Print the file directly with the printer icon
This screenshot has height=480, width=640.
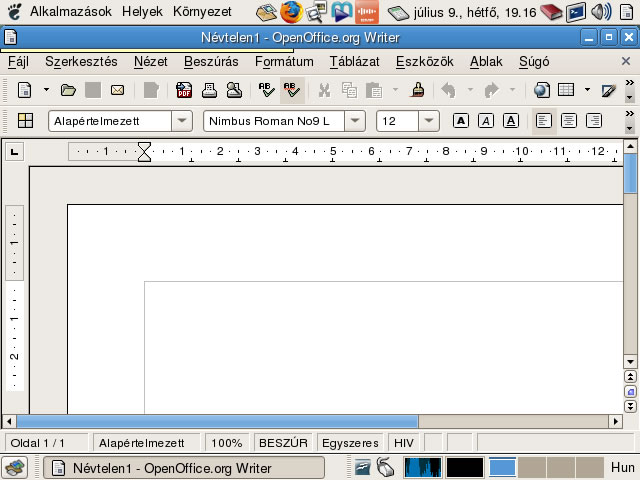pos(209,90)
